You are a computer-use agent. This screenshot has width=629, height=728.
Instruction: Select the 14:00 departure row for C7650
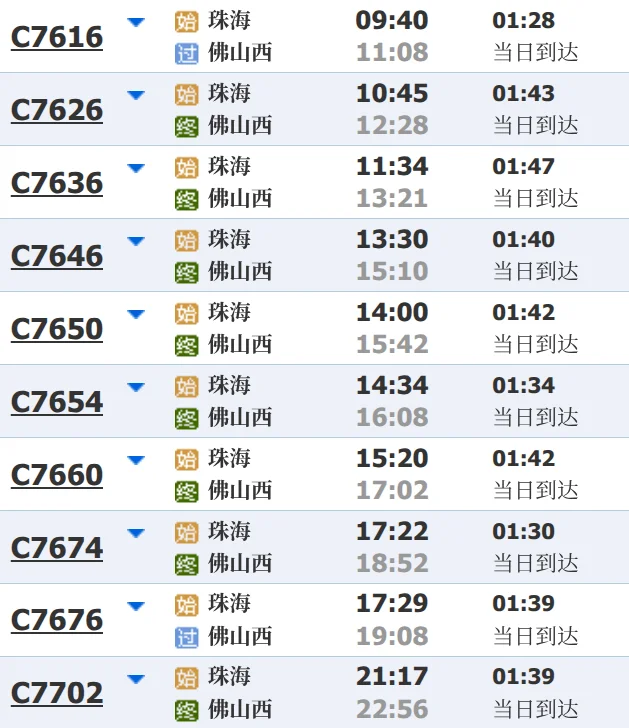point(314,328)
